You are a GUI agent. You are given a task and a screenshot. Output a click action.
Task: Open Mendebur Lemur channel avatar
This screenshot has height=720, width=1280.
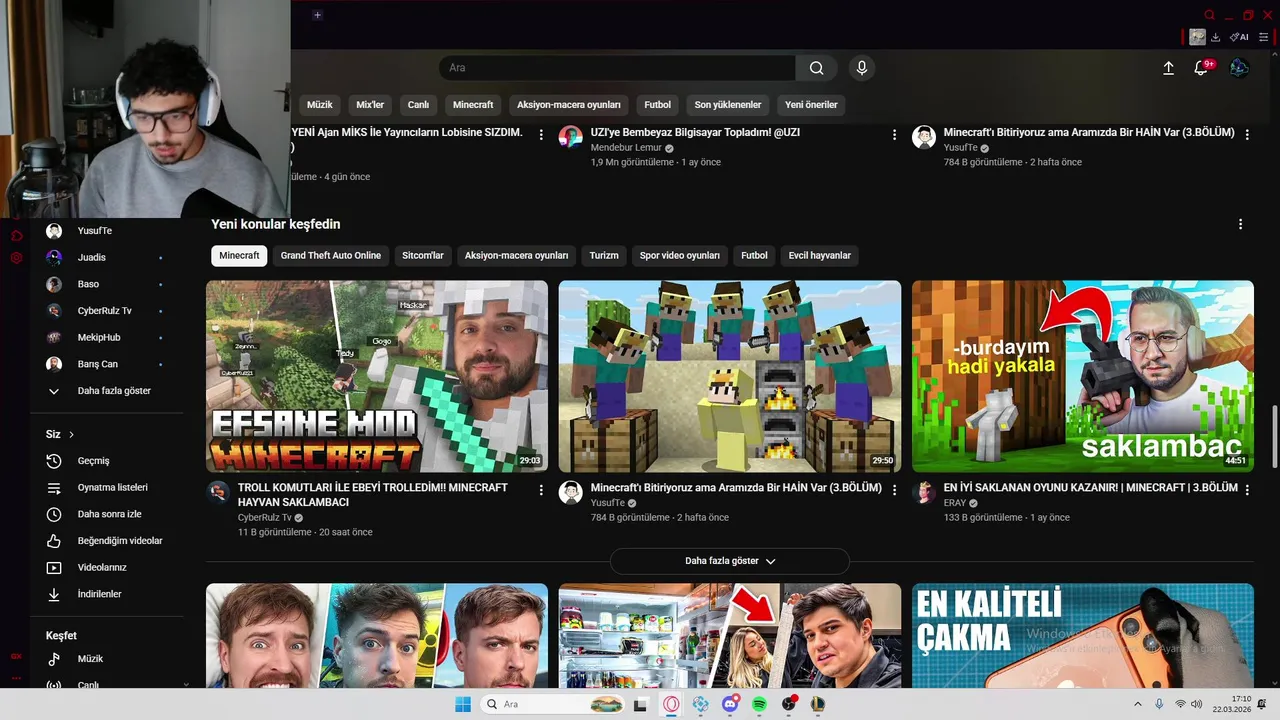(571, 137)
